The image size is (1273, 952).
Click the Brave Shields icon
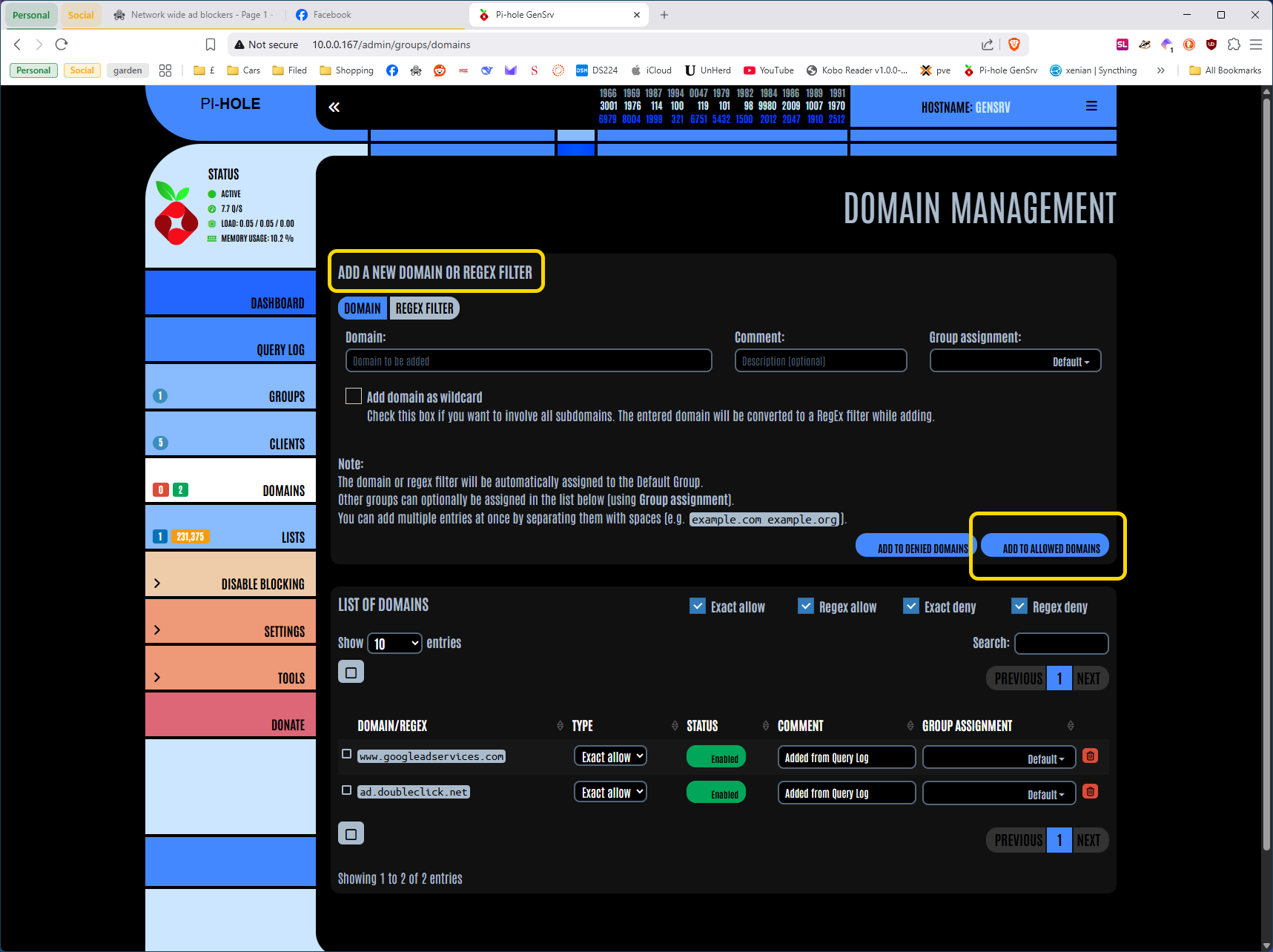click(x=1014, y=44)
